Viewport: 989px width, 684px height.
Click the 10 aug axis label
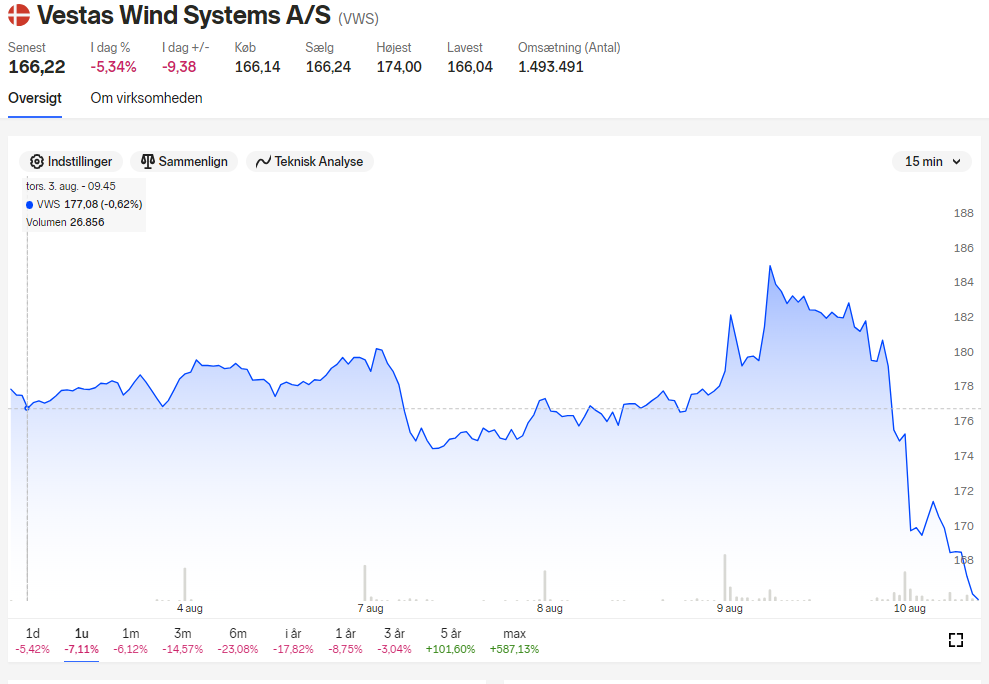[910, 608]
